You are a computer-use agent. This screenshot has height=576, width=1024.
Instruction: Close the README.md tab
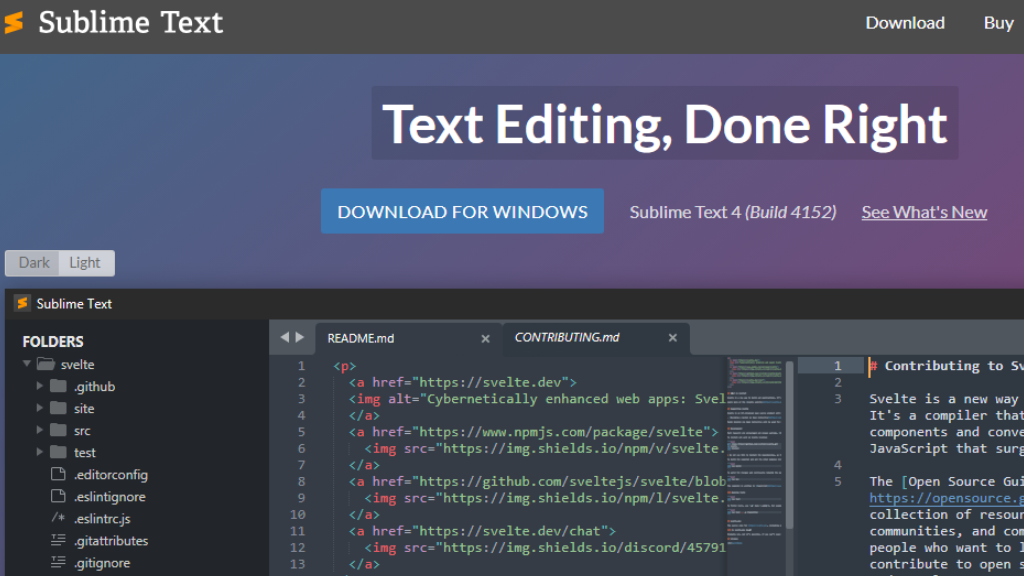[485, 338]
